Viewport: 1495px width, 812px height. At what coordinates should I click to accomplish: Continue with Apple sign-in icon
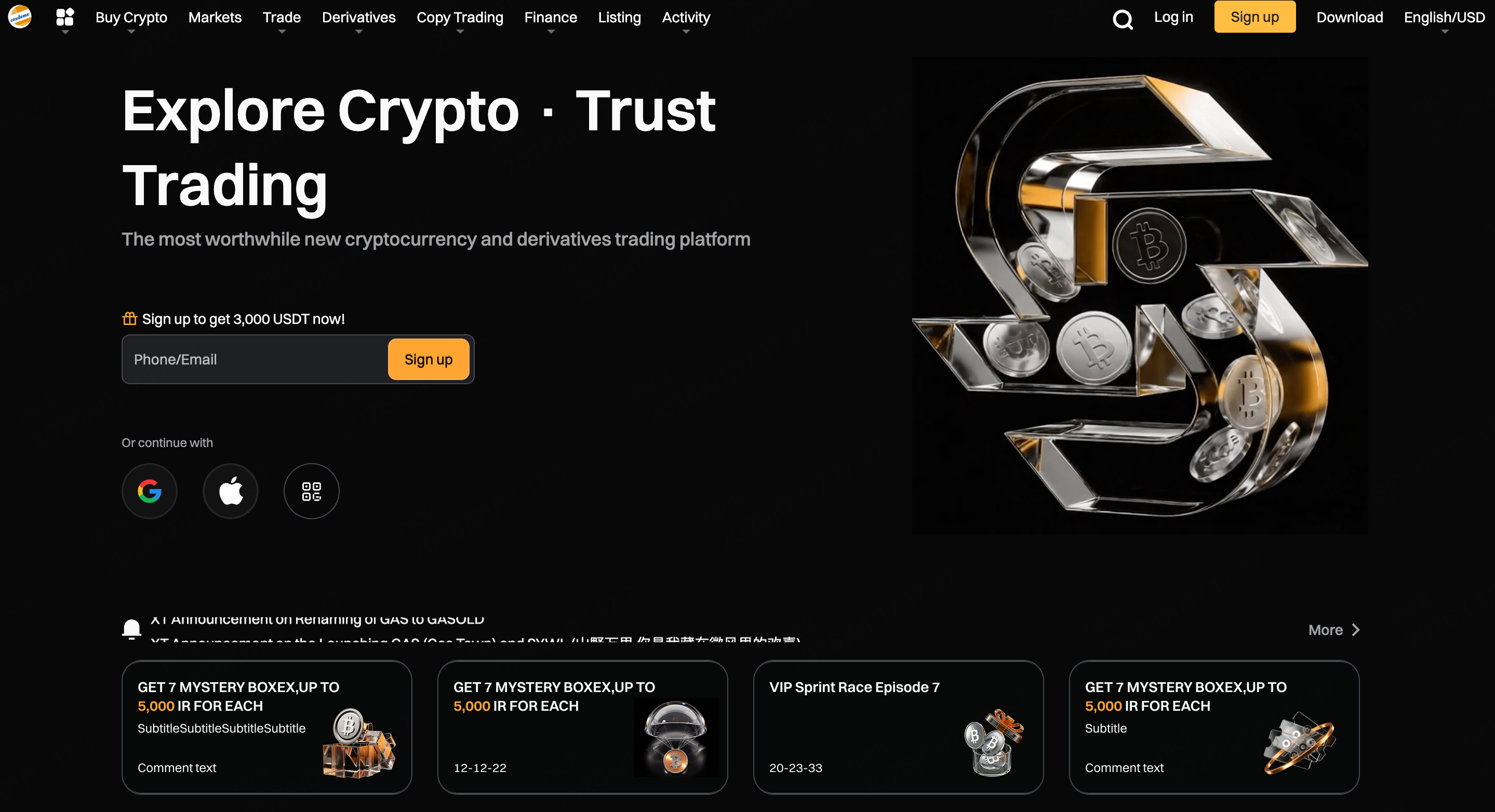point(231,491)
